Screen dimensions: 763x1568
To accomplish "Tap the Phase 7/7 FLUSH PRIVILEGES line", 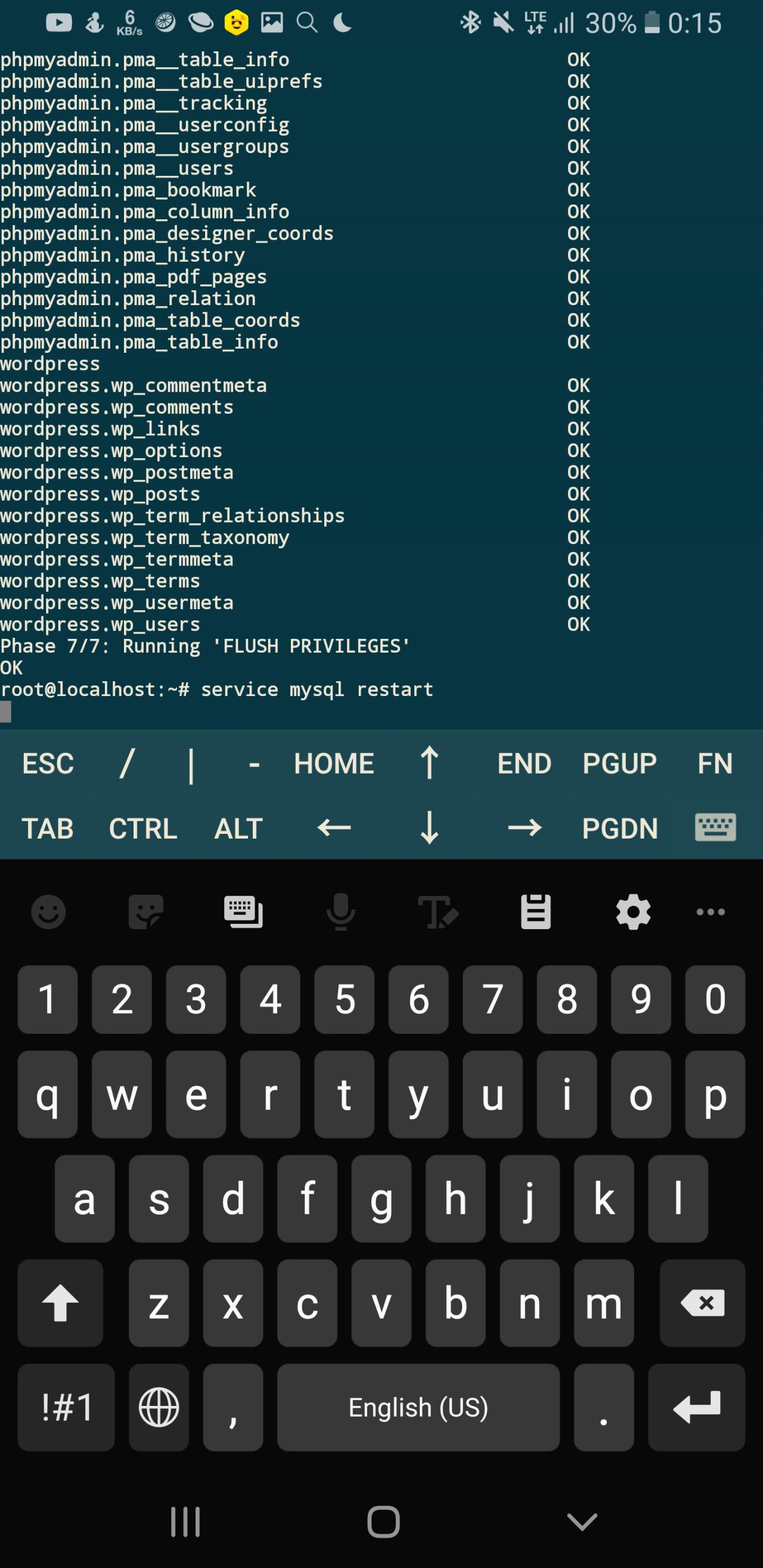I will click(205, 646).
